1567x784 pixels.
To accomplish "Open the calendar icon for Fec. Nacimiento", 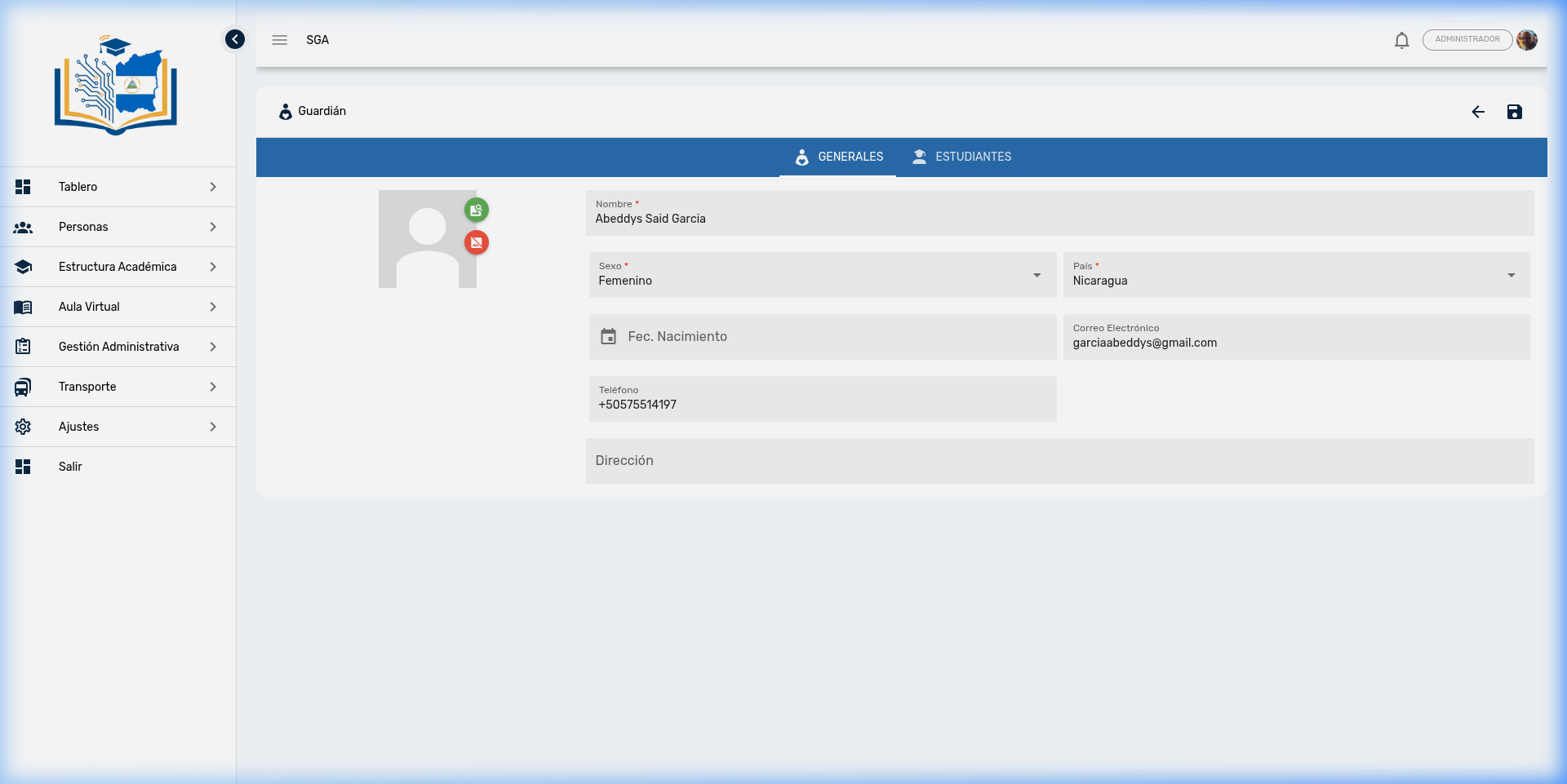I will 608,337.
